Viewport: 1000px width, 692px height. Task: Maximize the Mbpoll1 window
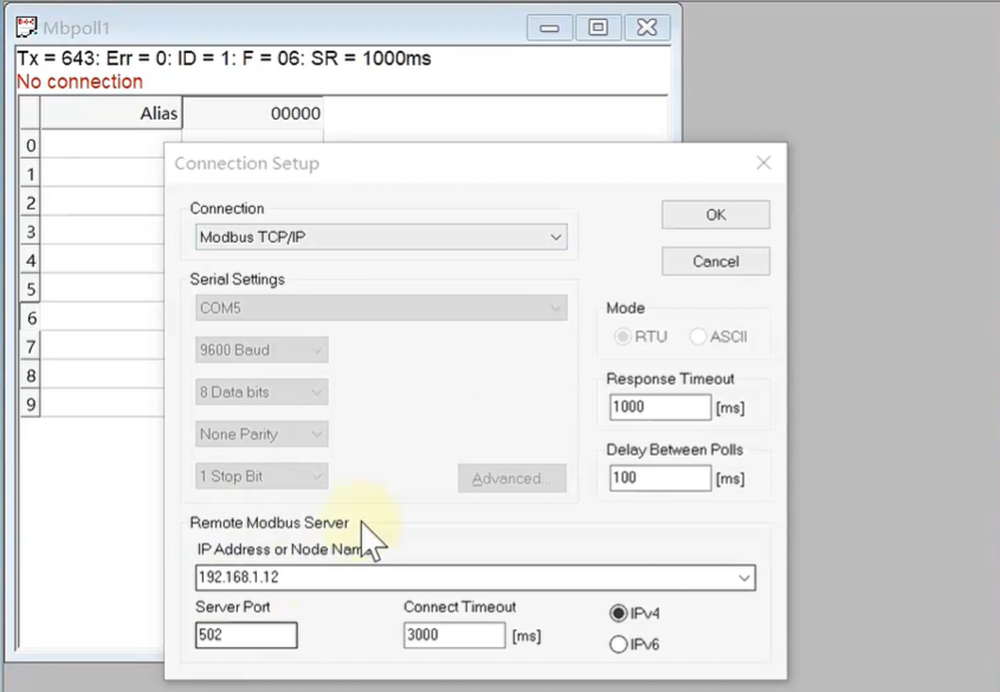tap(598, 27)
